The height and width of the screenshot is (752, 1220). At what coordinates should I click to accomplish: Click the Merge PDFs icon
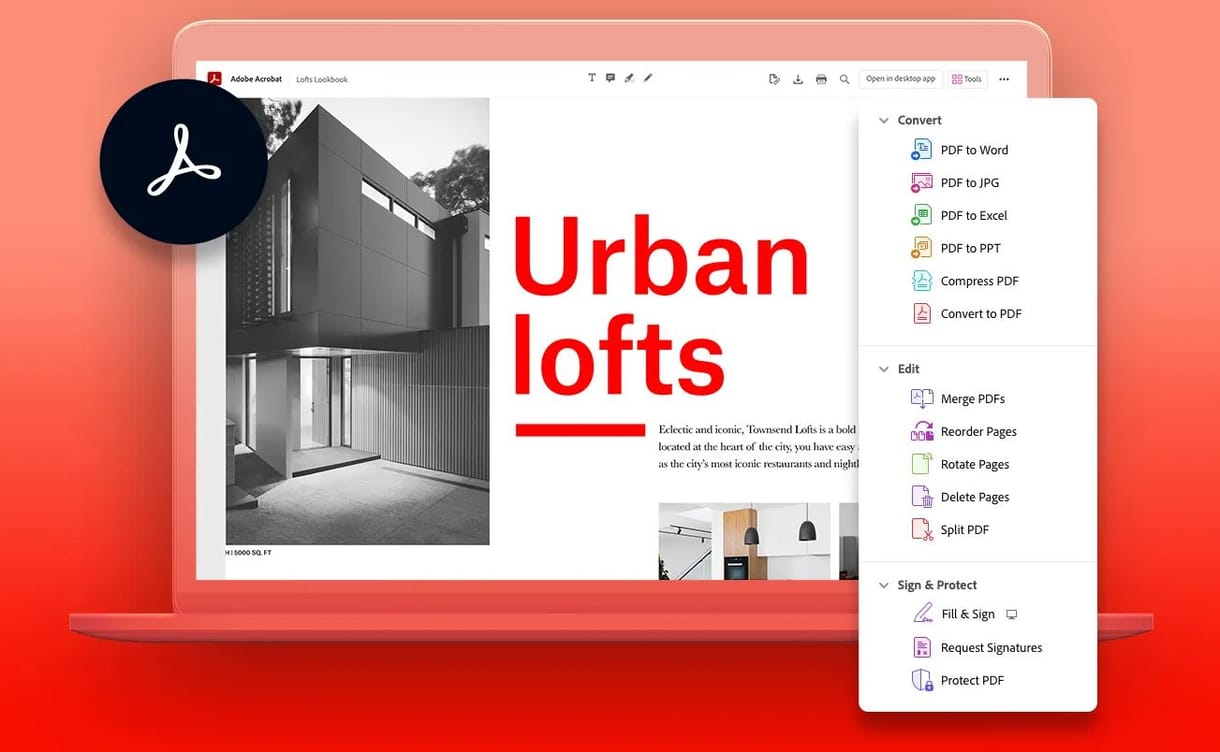click(921, 399)
